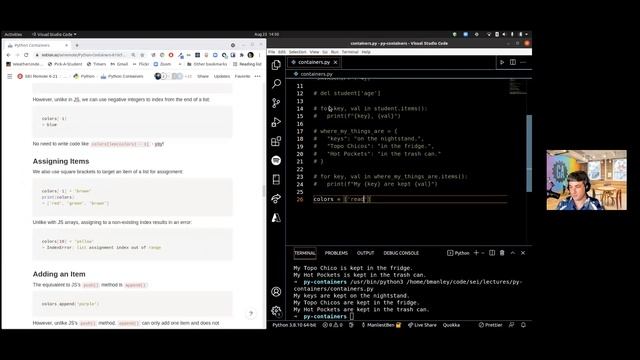Close the terminal panel
The image size is (640, 360).
click(x=523, y=253)
